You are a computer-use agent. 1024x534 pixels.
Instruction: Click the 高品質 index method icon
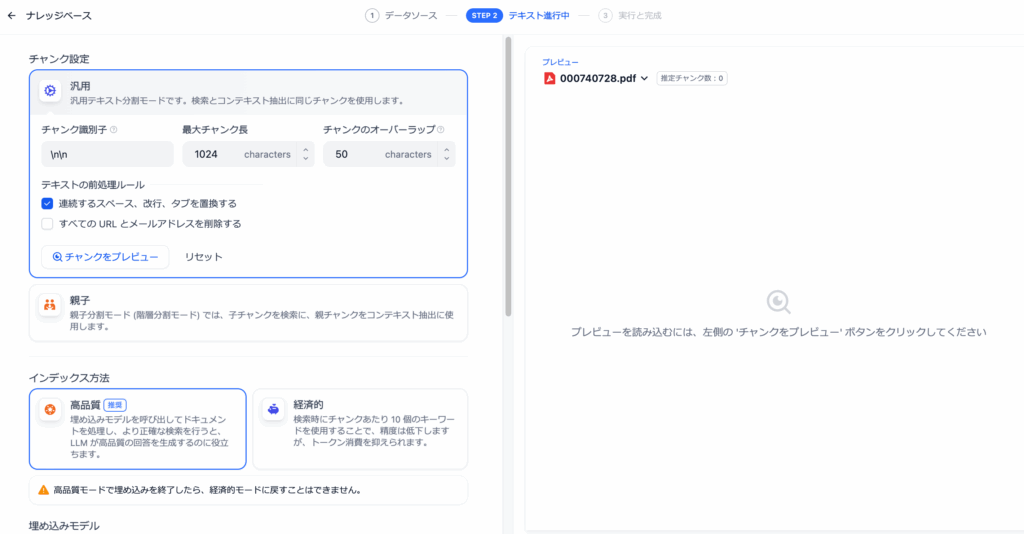click(x=50, y=410)
